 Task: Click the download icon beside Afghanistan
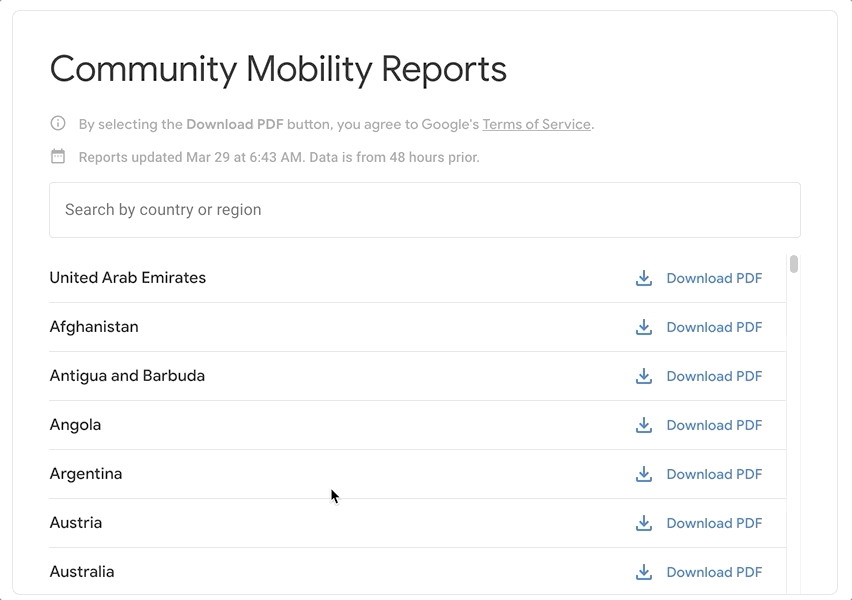tap(644, 327)
